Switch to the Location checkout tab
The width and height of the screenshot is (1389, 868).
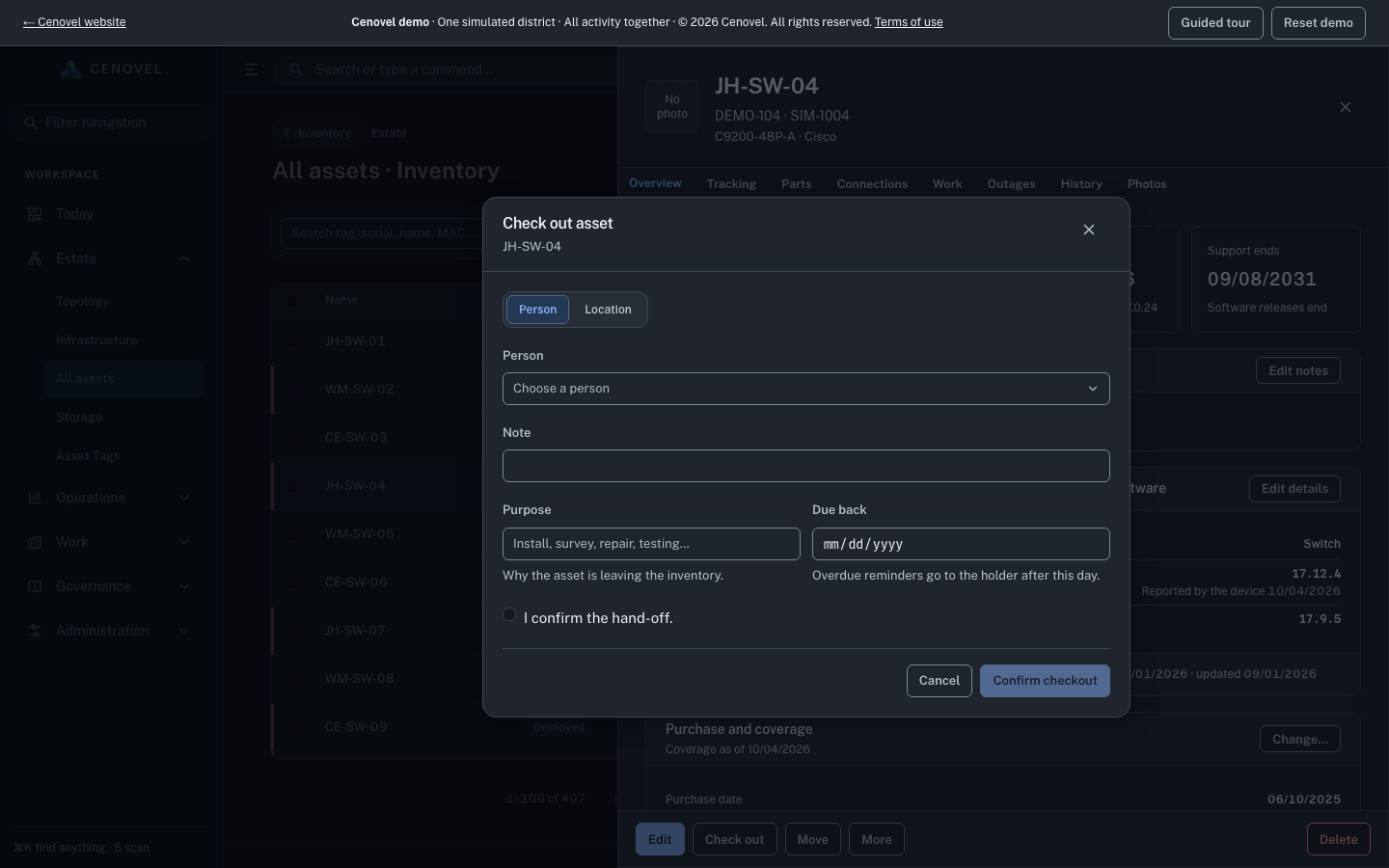pos(608,310)
